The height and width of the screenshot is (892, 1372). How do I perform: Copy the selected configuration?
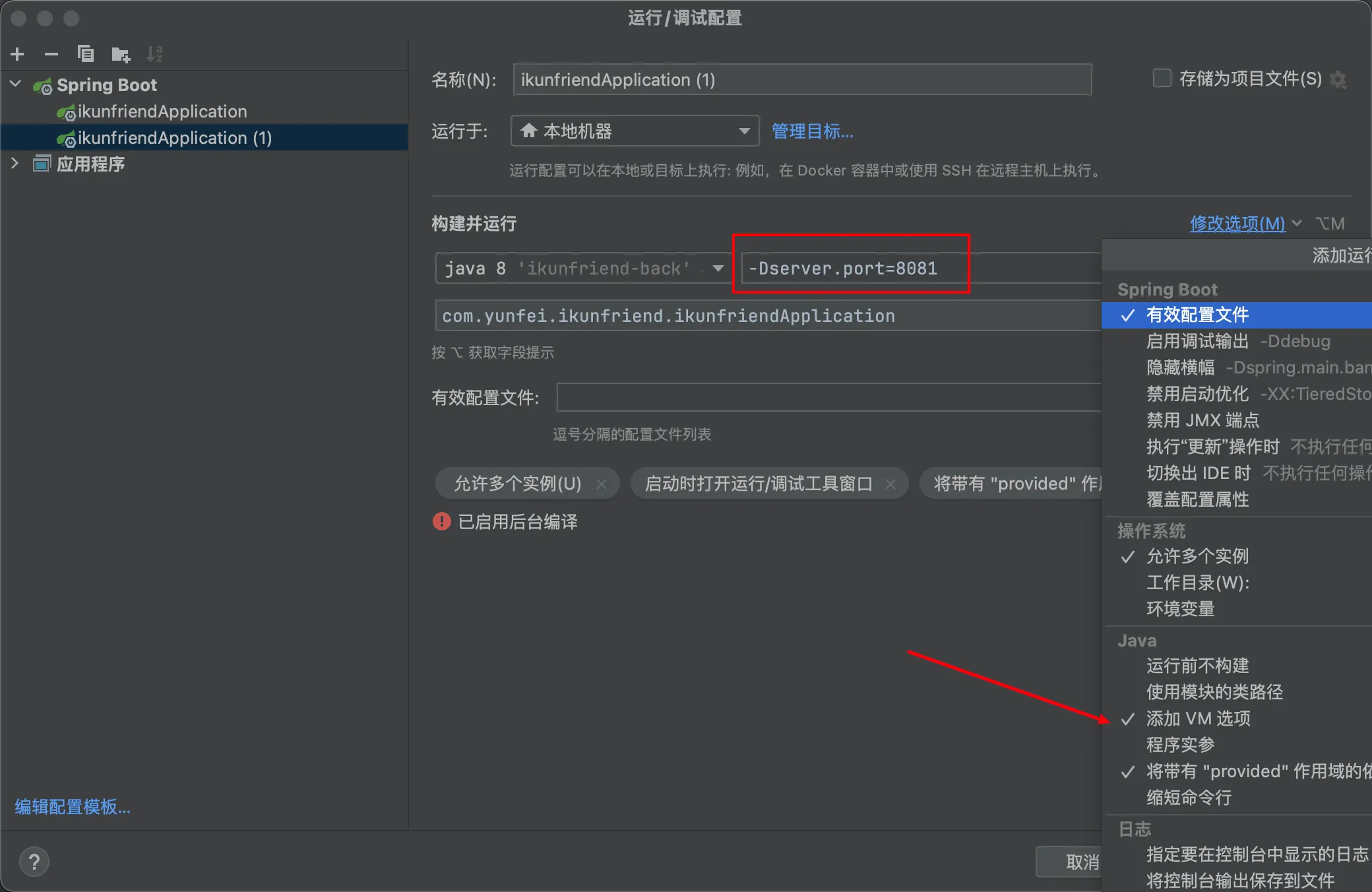(x=86, y=54)
